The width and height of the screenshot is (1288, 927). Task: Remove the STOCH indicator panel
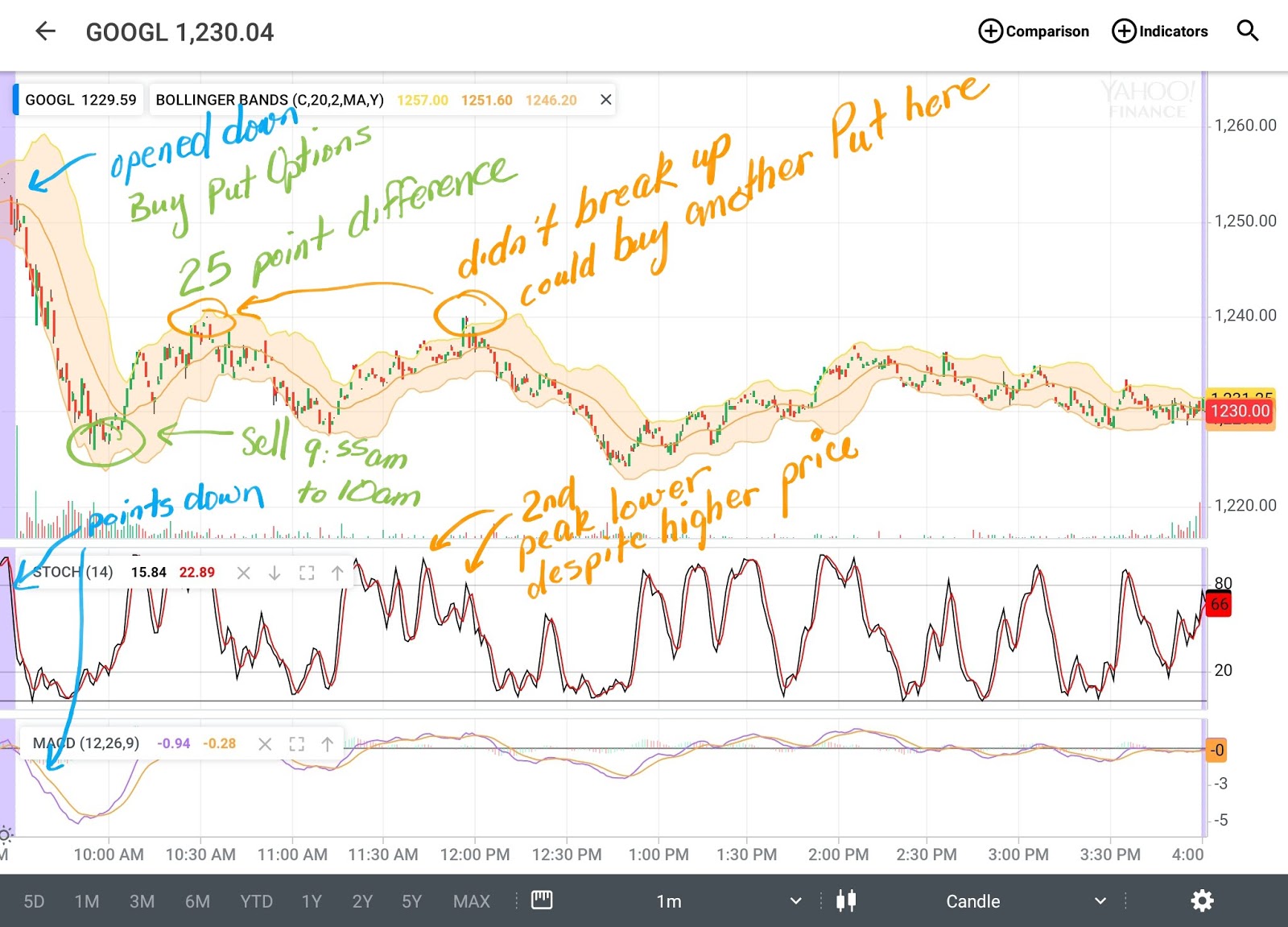243,573
